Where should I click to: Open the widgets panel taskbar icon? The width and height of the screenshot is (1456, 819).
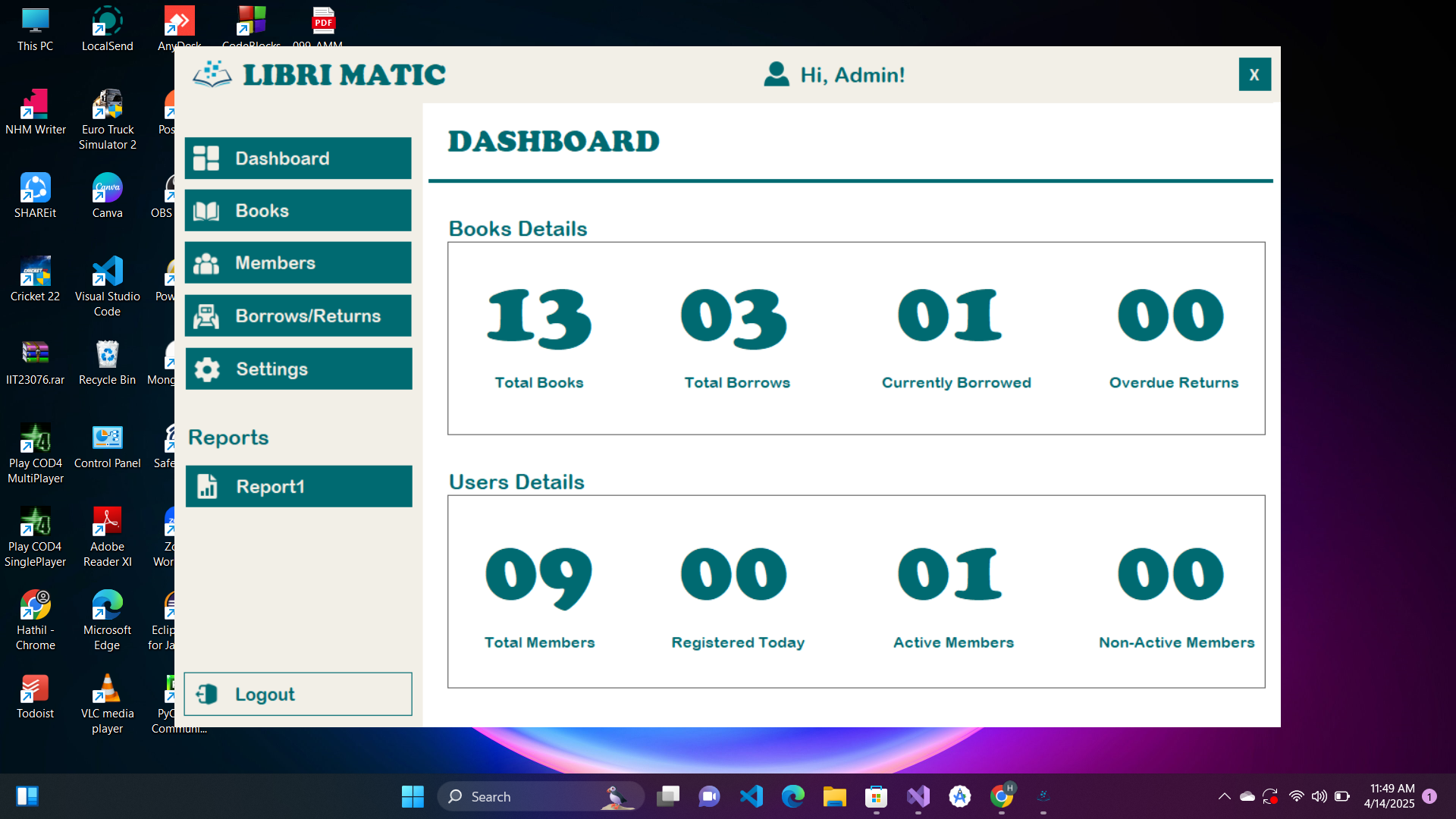point(27,796)
